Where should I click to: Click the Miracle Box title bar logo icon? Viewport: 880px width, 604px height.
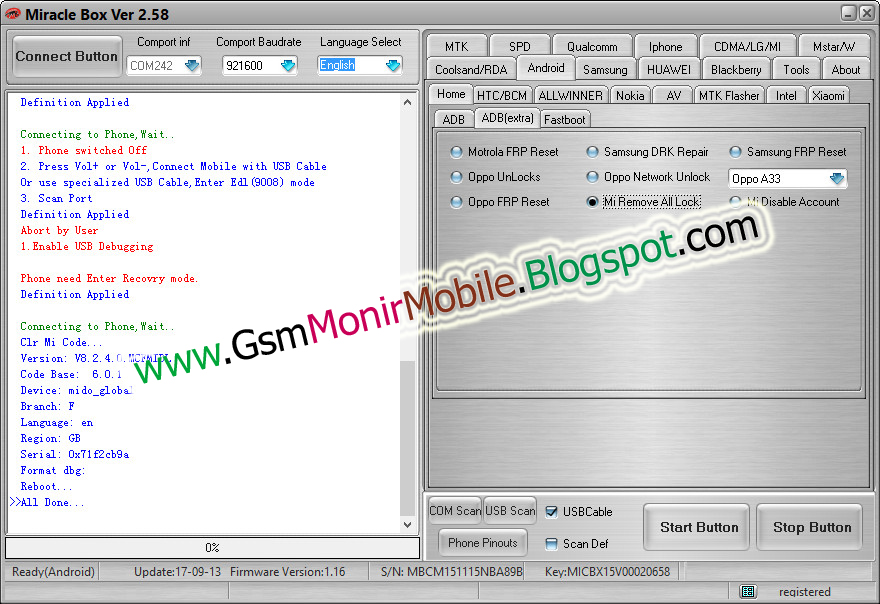pyautogui.click(x=12, y=13)
